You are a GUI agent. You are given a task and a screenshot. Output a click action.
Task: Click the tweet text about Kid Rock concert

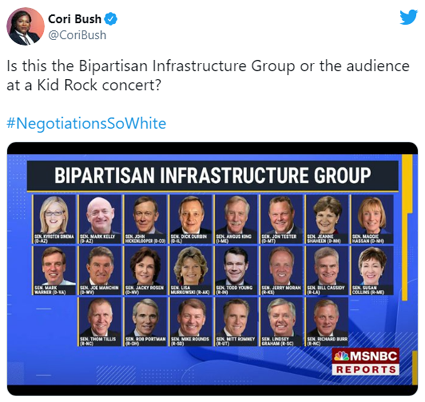pyautogui.click(x=208, y=75)
